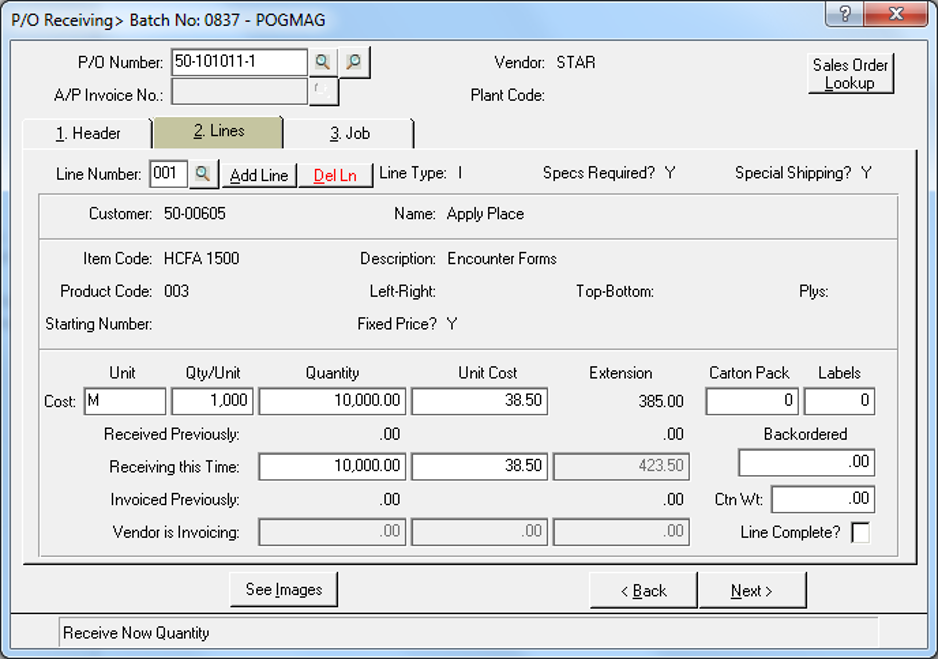Viewport: 938px width, 659px height.
Task: Click the customer name Apply Place
Action: click(x=485, y=214)
